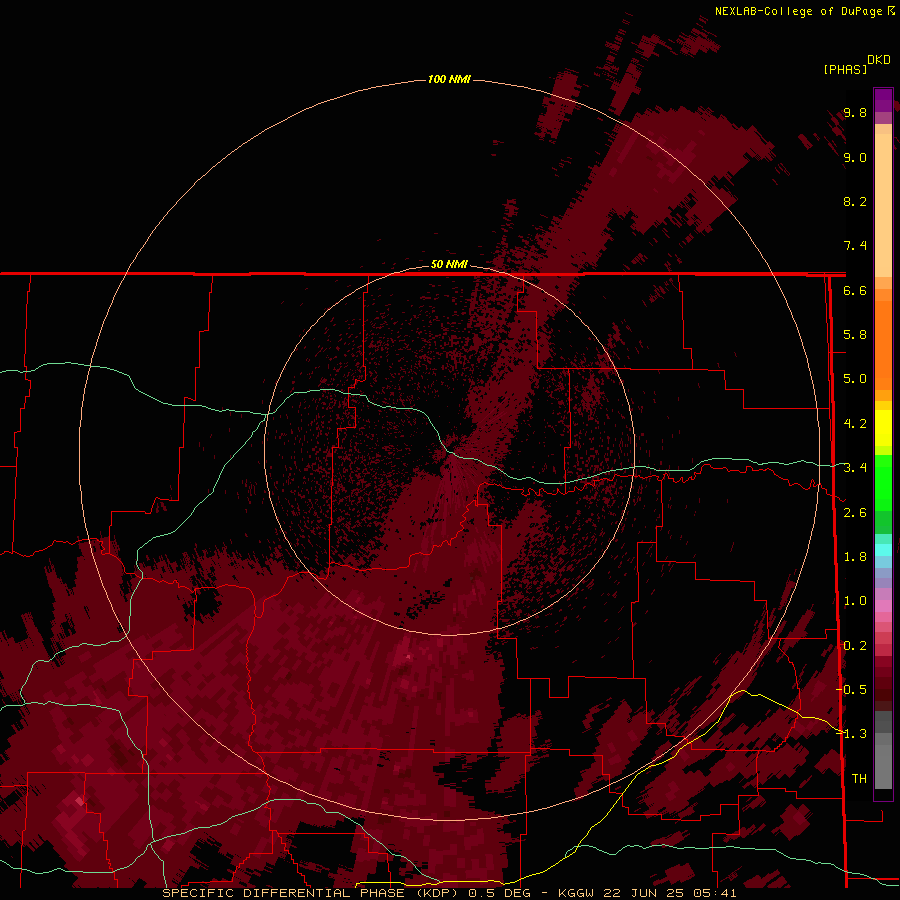Click the 0.5 DEG elevation text
The height and width of the screenshot is (900, 900).
pyautogui.click(x=501, y=893)
